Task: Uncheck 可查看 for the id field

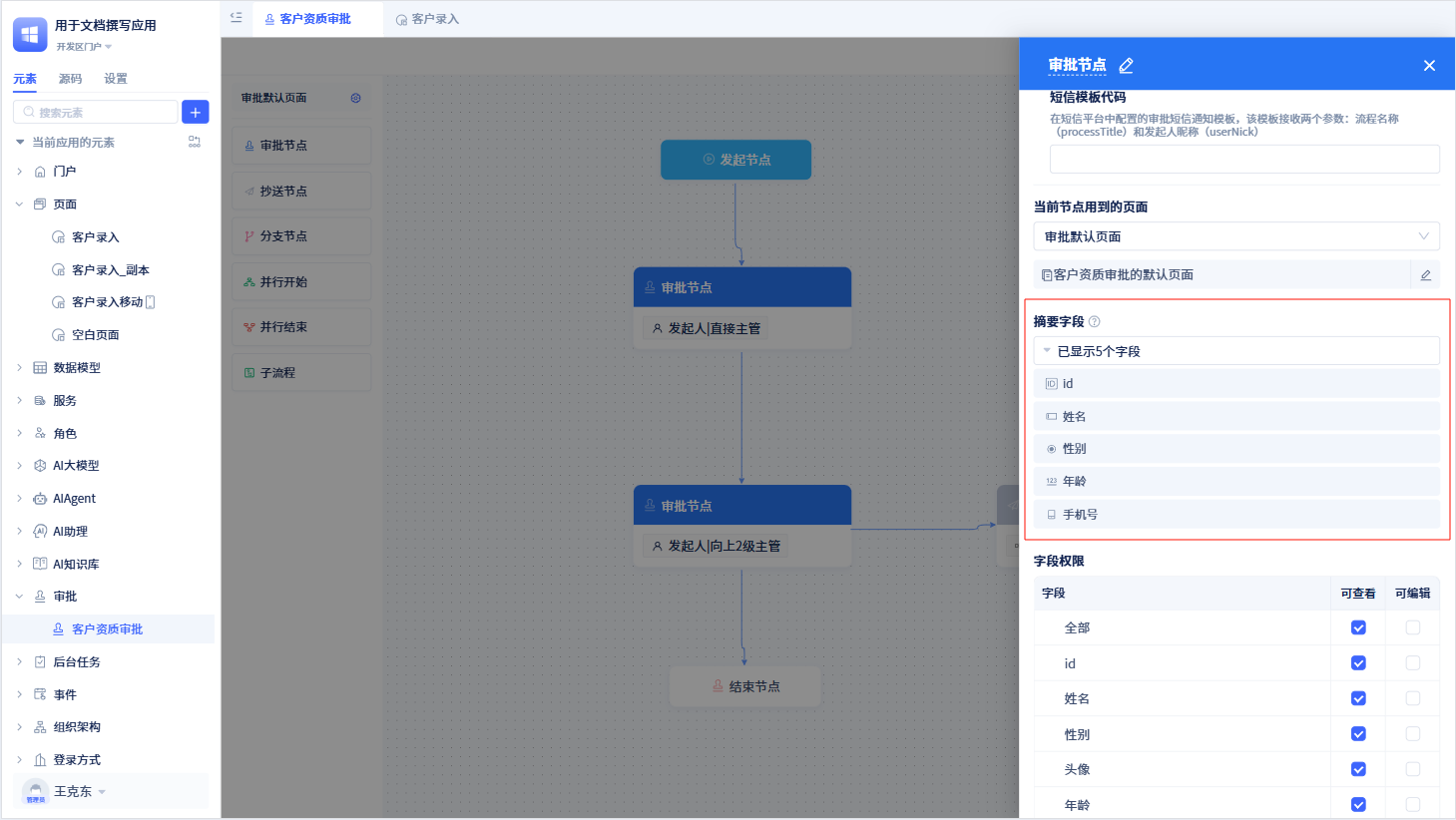Action: point(1358,663)
